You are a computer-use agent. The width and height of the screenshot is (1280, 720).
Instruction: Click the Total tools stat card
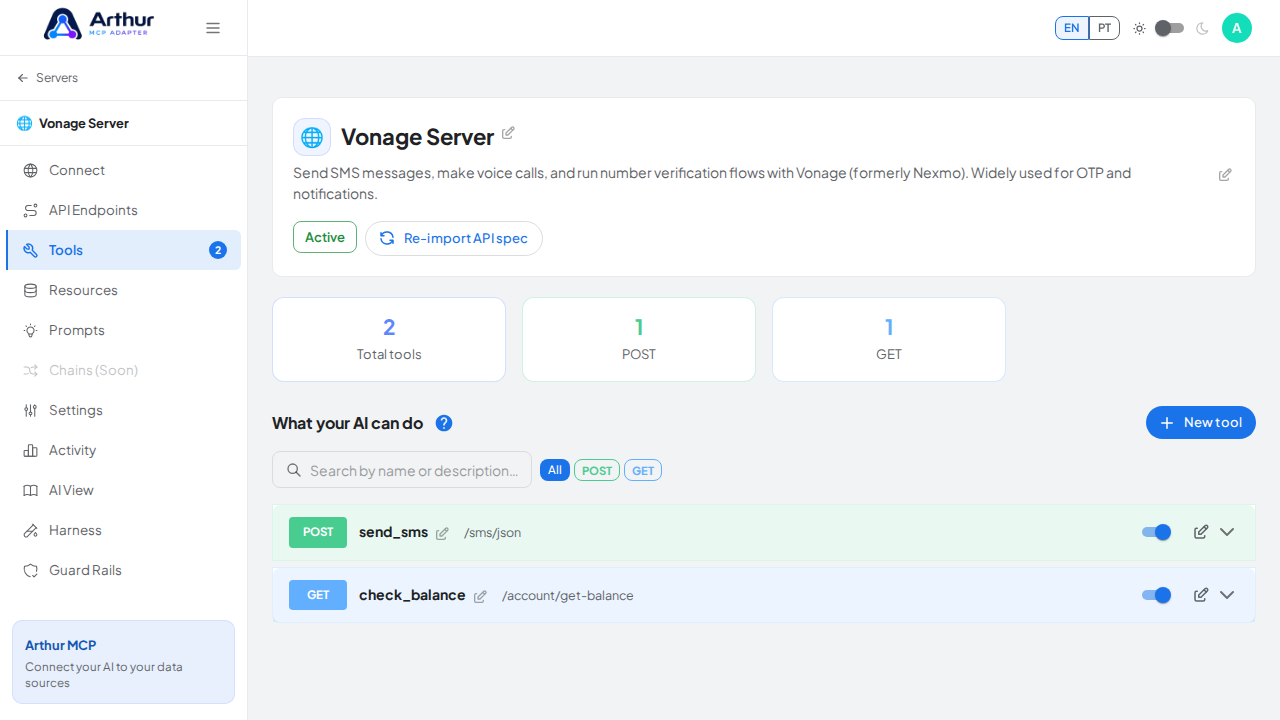(389, 339)
